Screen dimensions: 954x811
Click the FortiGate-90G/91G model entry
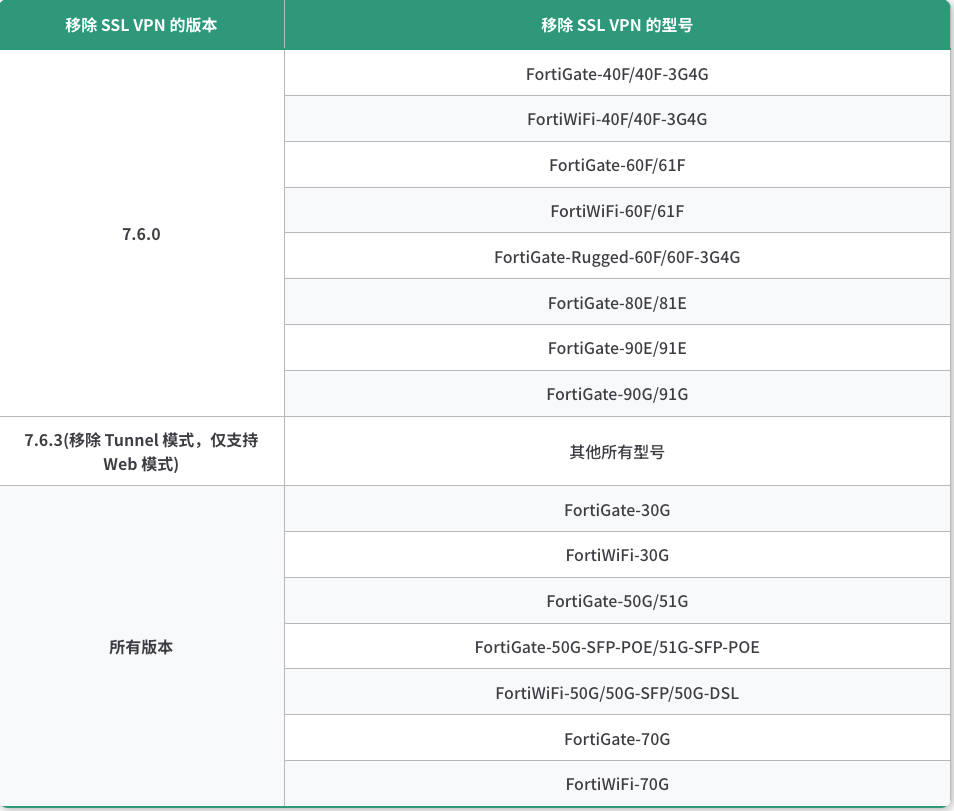tap(617, 394)
